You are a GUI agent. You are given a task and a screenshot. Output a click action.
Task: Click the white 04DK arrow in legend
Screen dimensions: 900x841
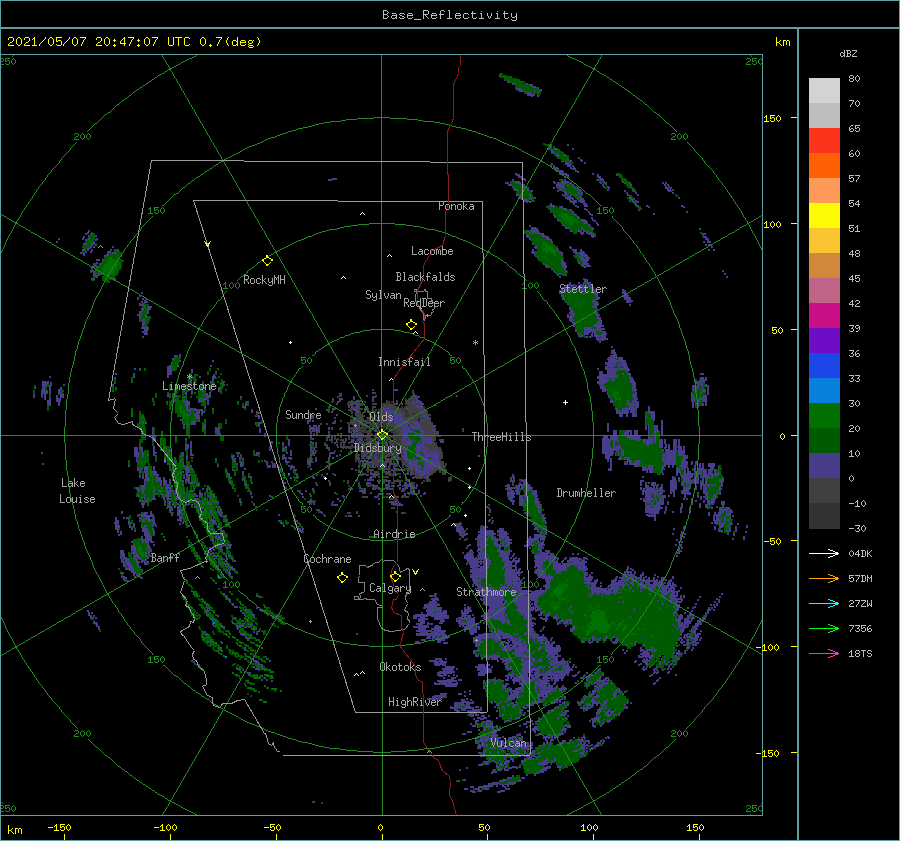[824, 553]
